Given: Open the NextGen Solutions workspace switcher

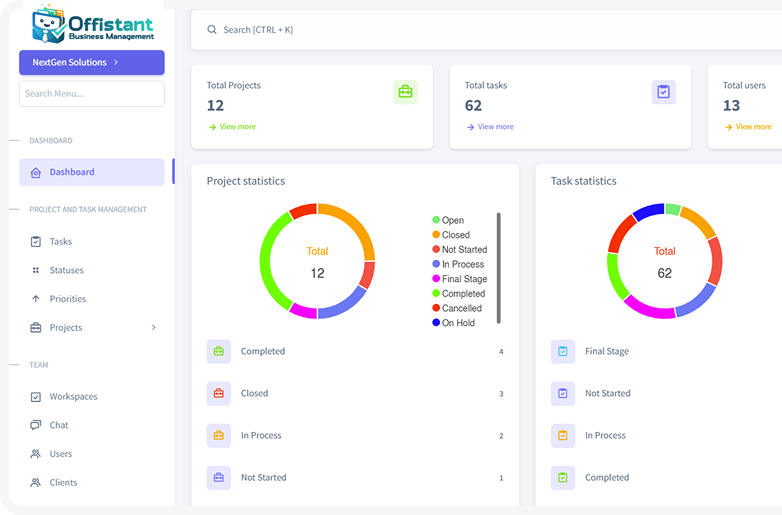Looking at the screenshot, I should [x=91, y=62].
